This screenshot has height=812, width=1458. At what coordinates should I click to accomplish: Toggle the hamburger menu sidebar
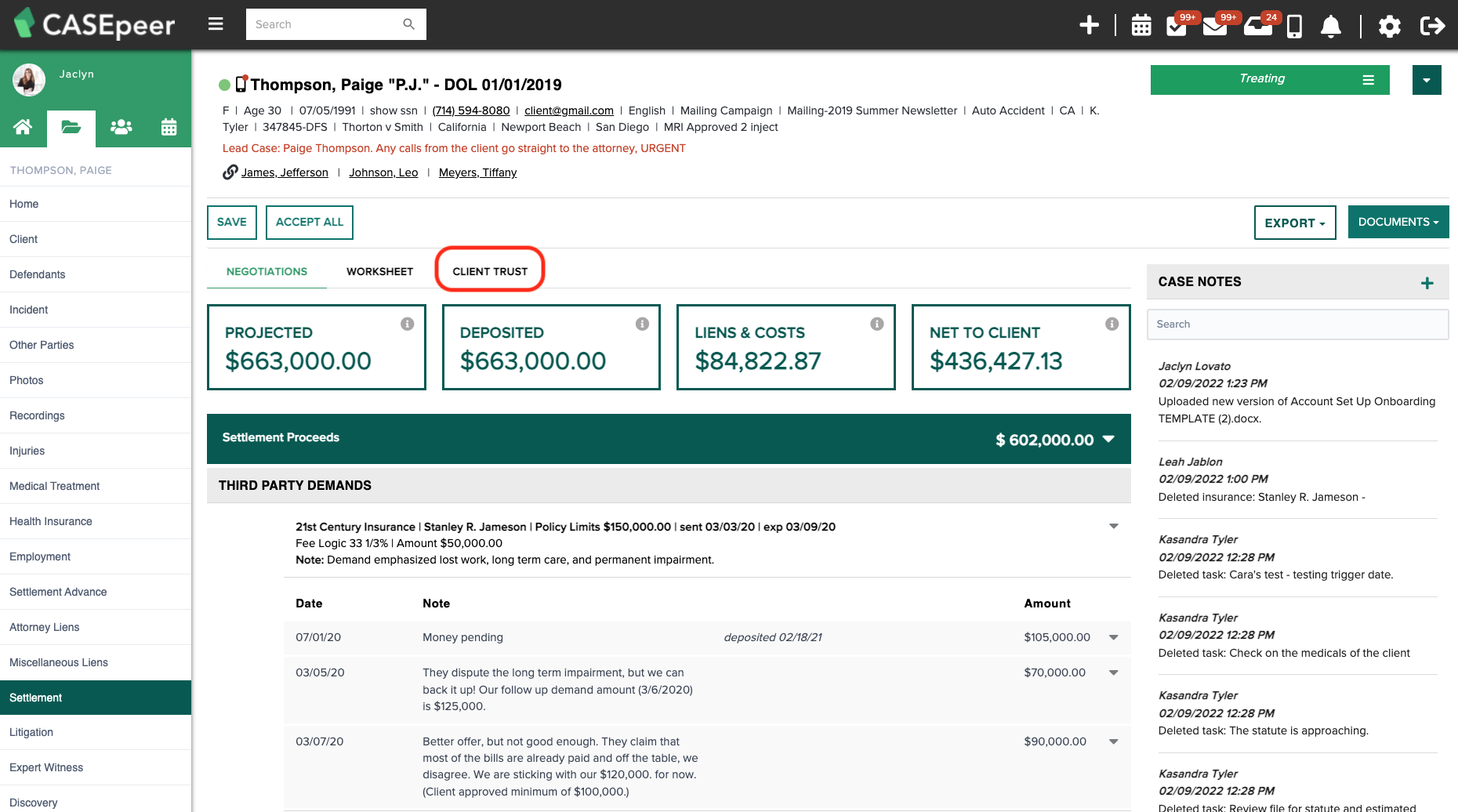216,24
